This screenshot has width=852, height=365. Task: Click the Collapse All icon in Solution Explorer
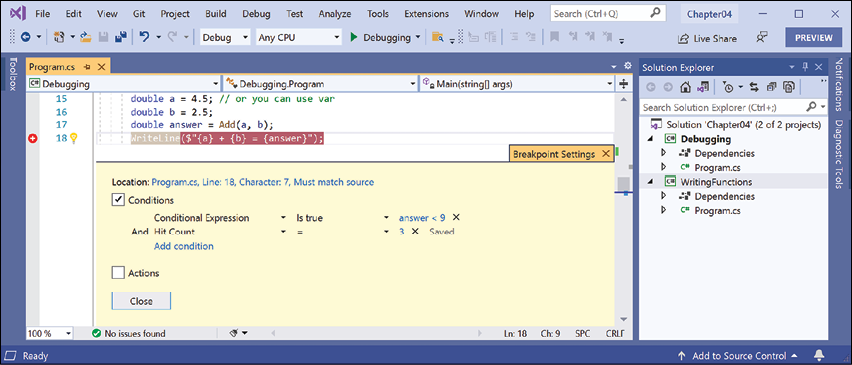pos(772,87)
